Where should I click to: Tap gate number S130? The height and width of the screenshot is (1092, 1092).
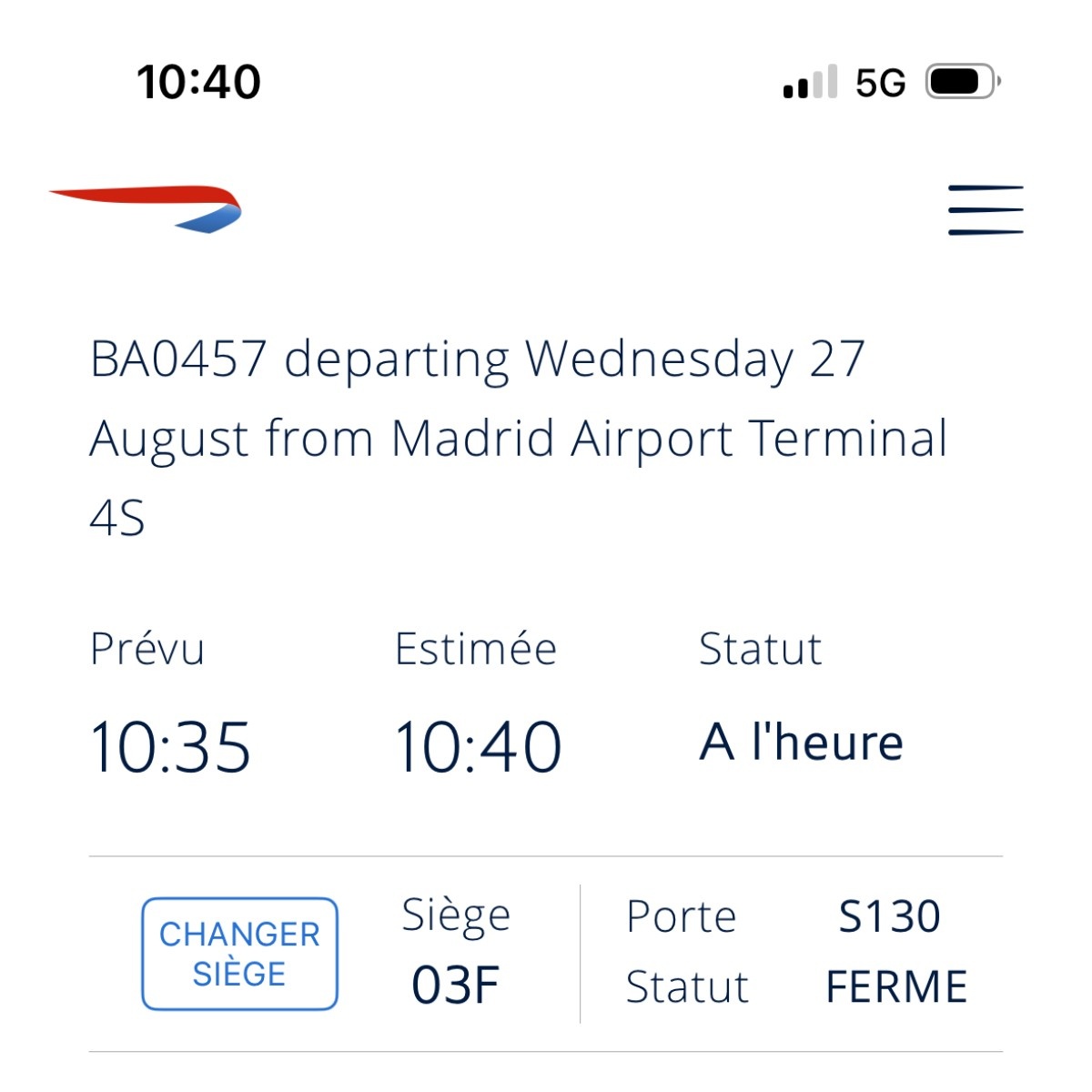(x=889, y=916)
